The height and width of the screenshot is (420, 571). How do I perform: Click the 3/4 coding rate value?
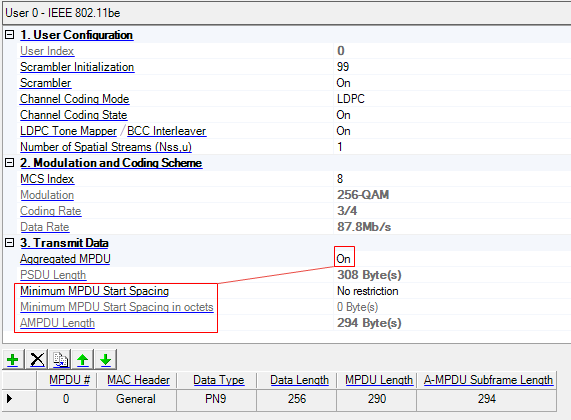pyautogui.click(x=347, y=211)
